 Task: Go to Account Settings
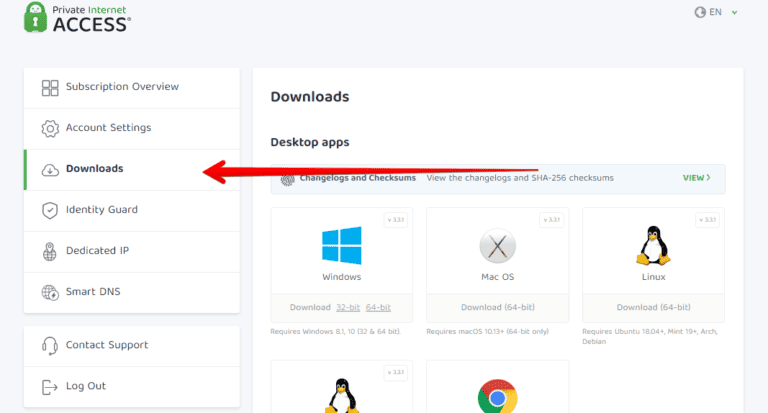tap(108, 128)
